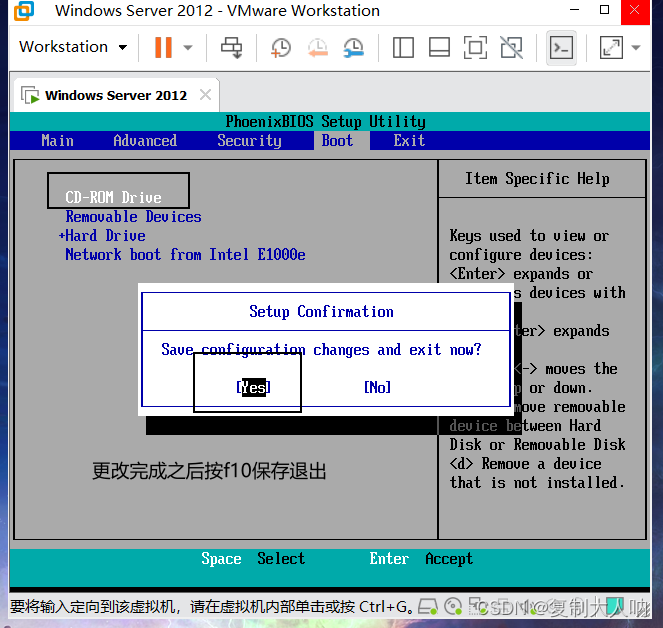The width and height of the screenshot is (663, 628).
Task: Take a snapshot of this virtual machine
Action: click(281, 47)
